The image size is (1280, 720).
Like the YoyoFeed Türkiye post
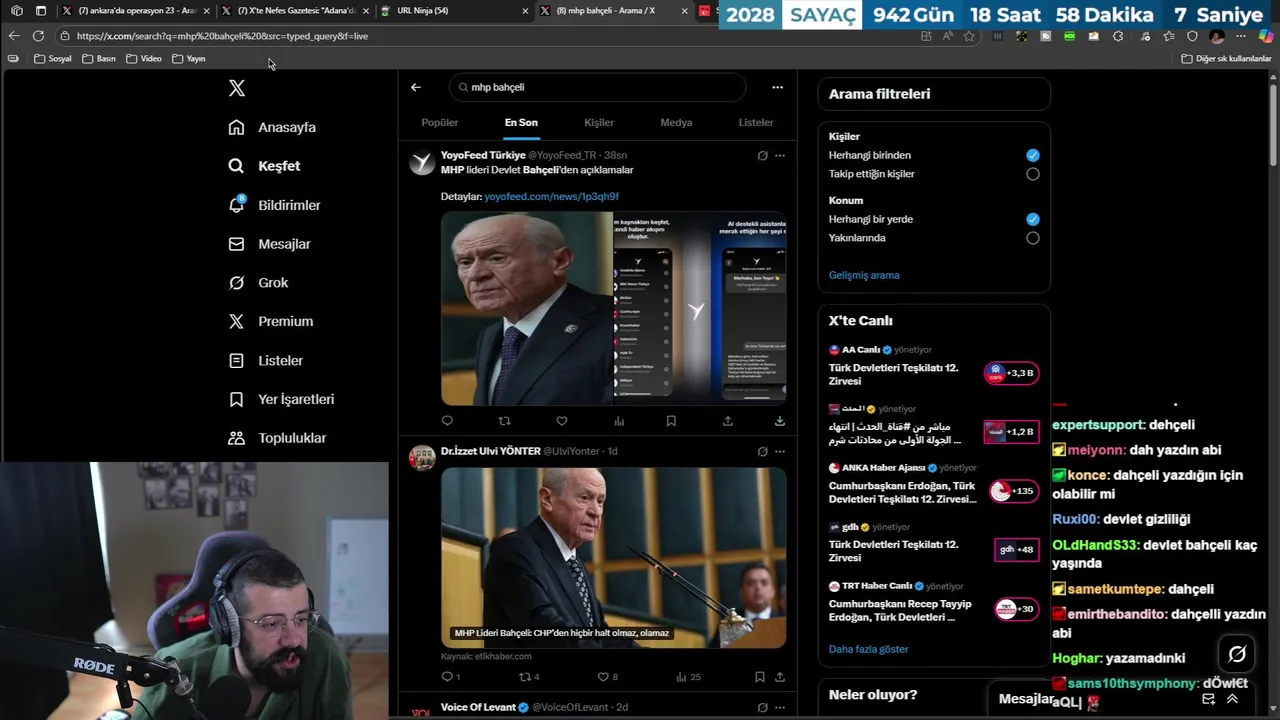coord(562,421)
